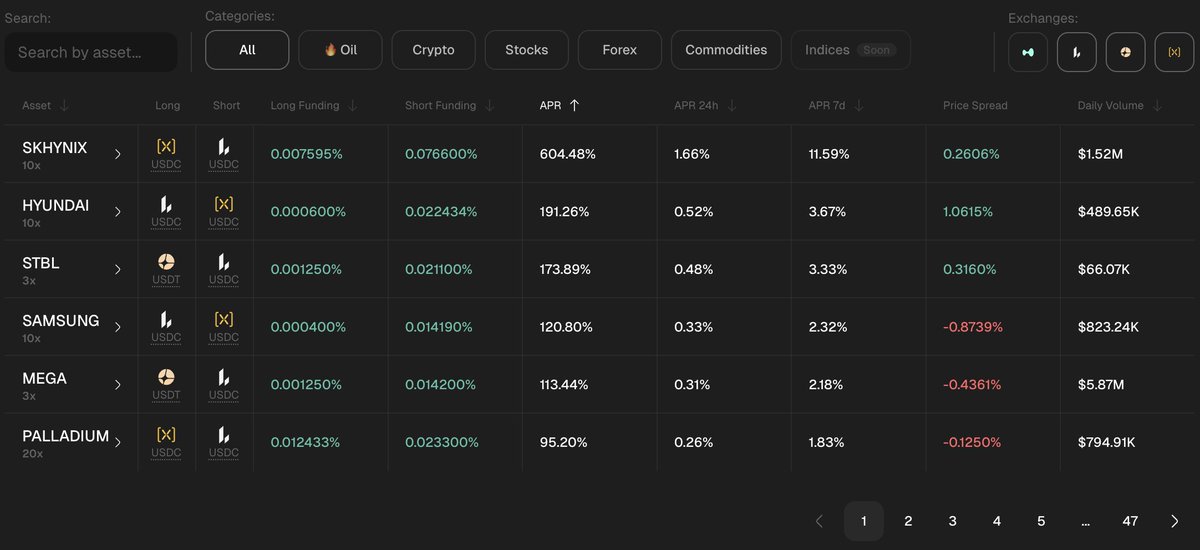This screenshot has width=1200, height=550.
Task: Click SAMSUNG short exchange [x] icon
Action: click(x=224, y=319)
